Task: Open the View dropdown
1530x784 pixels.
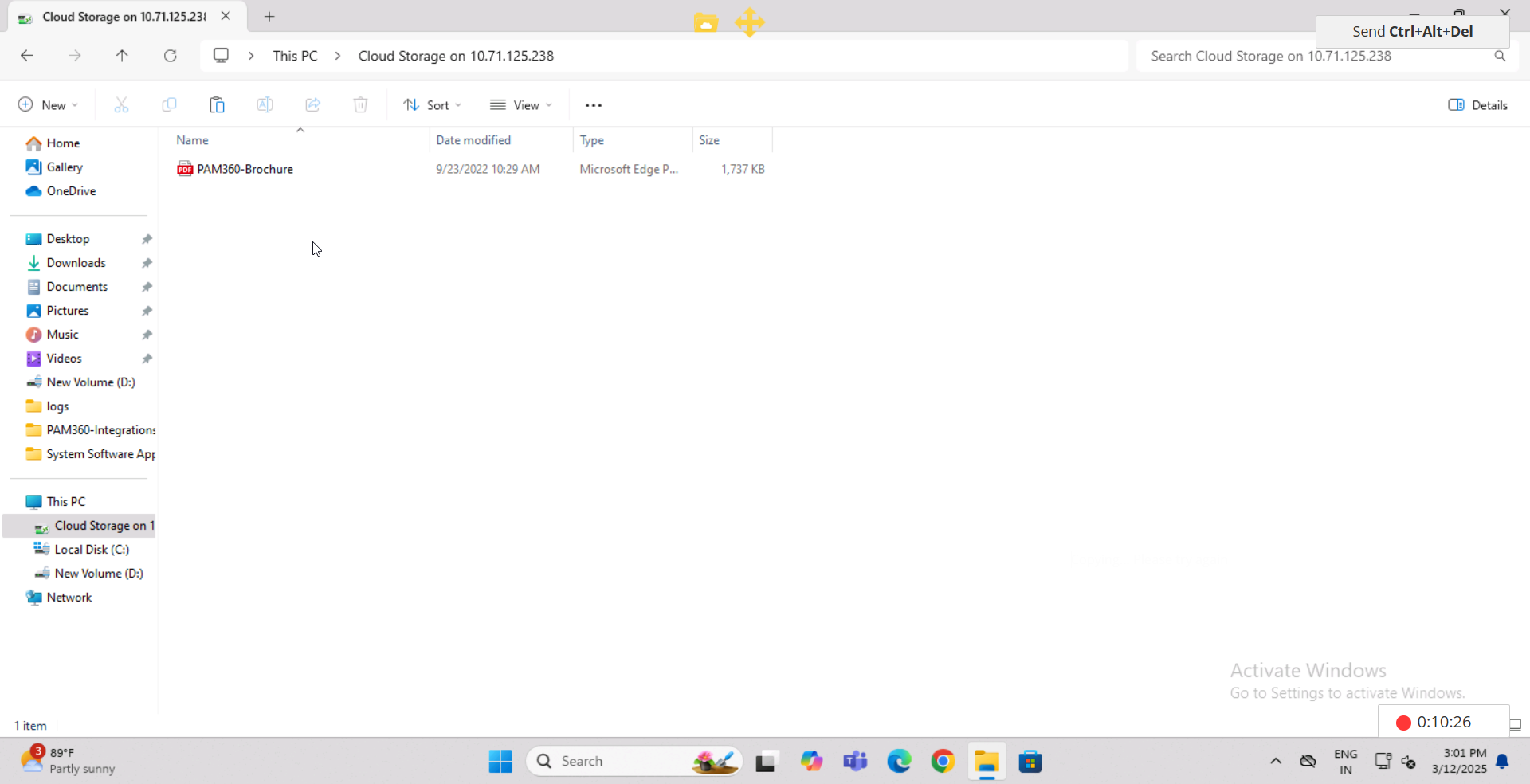Action: point(521,104)
